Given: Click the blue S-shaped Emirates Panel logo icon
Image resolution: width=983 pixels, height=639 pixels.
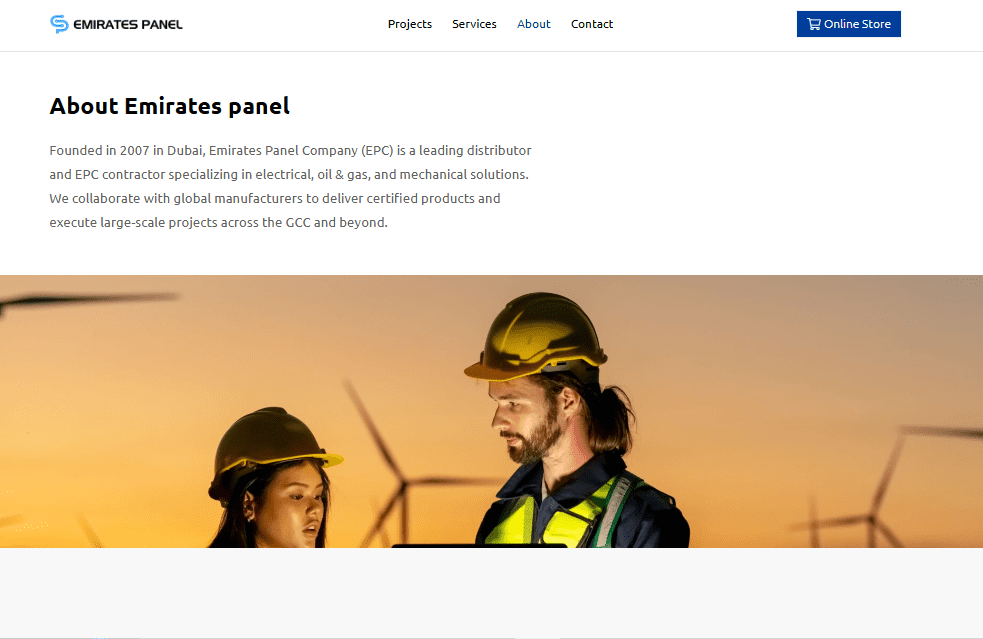Looking at the screenshot, I should tap(59, 24).
